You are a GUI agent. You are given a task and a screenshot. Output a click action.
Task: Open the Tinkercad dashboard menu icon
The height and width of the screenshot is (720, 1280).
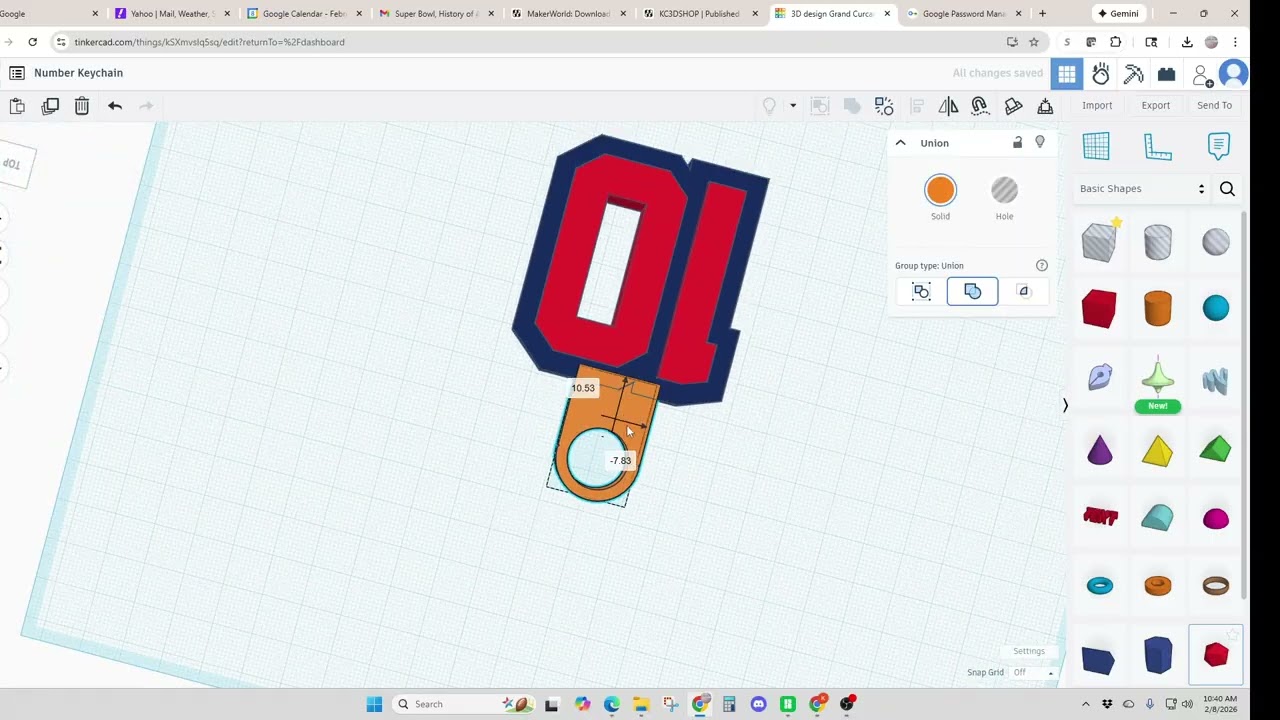pos(17,73)
